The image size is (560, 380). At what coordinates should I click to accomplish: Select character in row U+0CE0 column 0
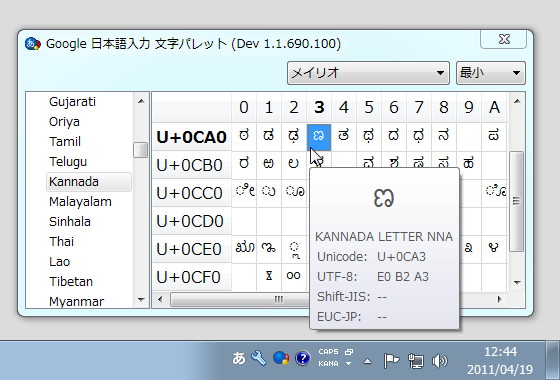(x=244, y=249)
